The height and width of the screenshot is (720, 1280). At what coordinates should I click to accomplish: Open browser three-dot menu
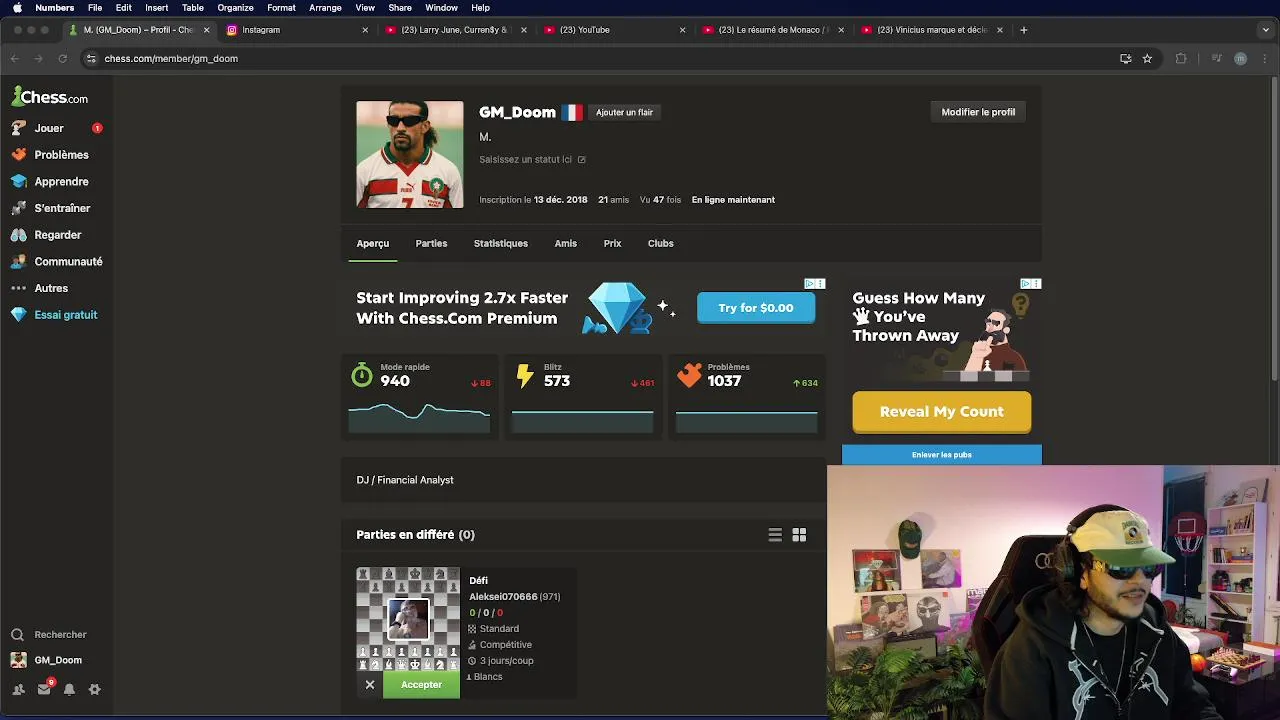pos(1265,59)
